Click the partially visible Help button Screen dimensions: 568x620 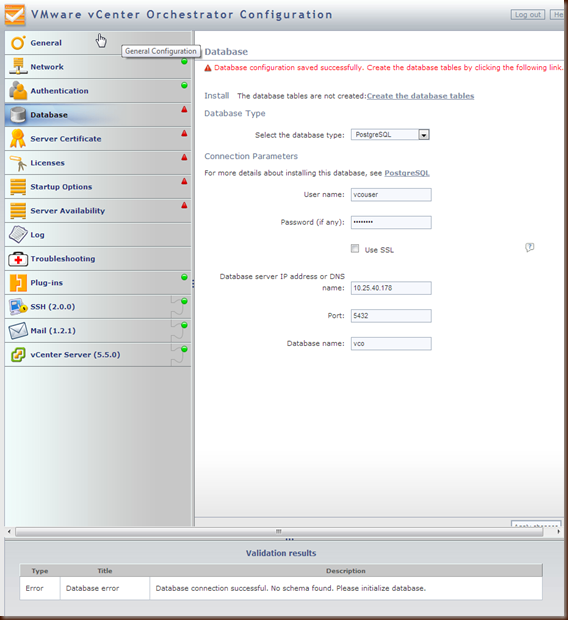[x=557, y=15]
